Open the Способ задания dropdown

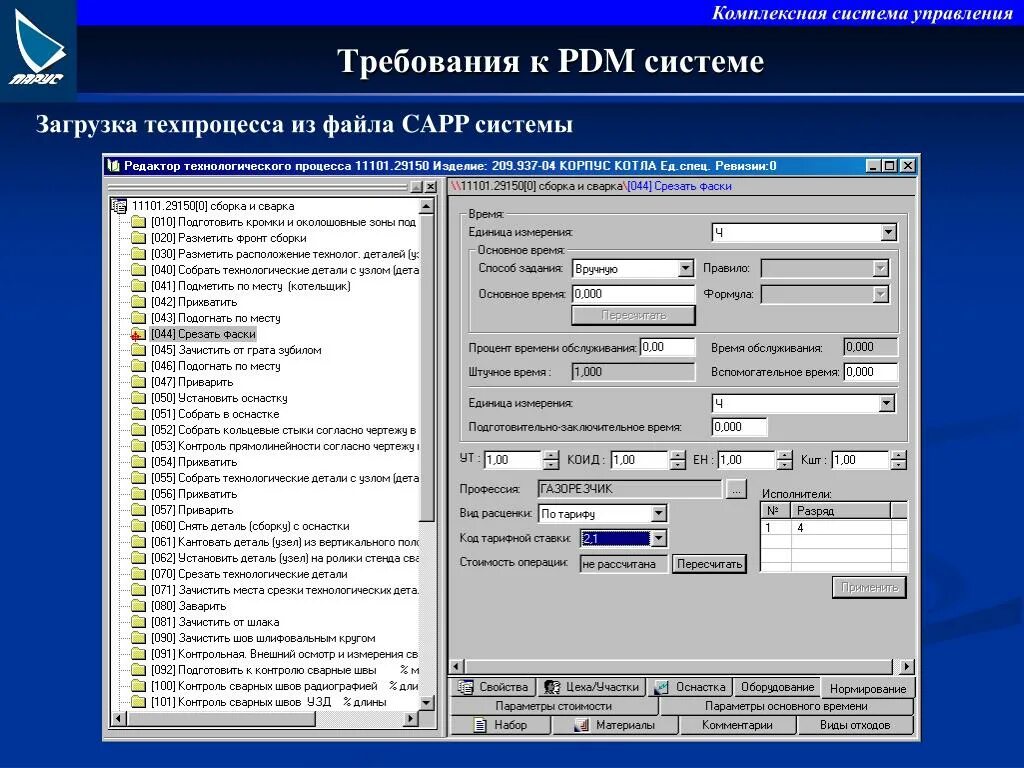[685, 268]
